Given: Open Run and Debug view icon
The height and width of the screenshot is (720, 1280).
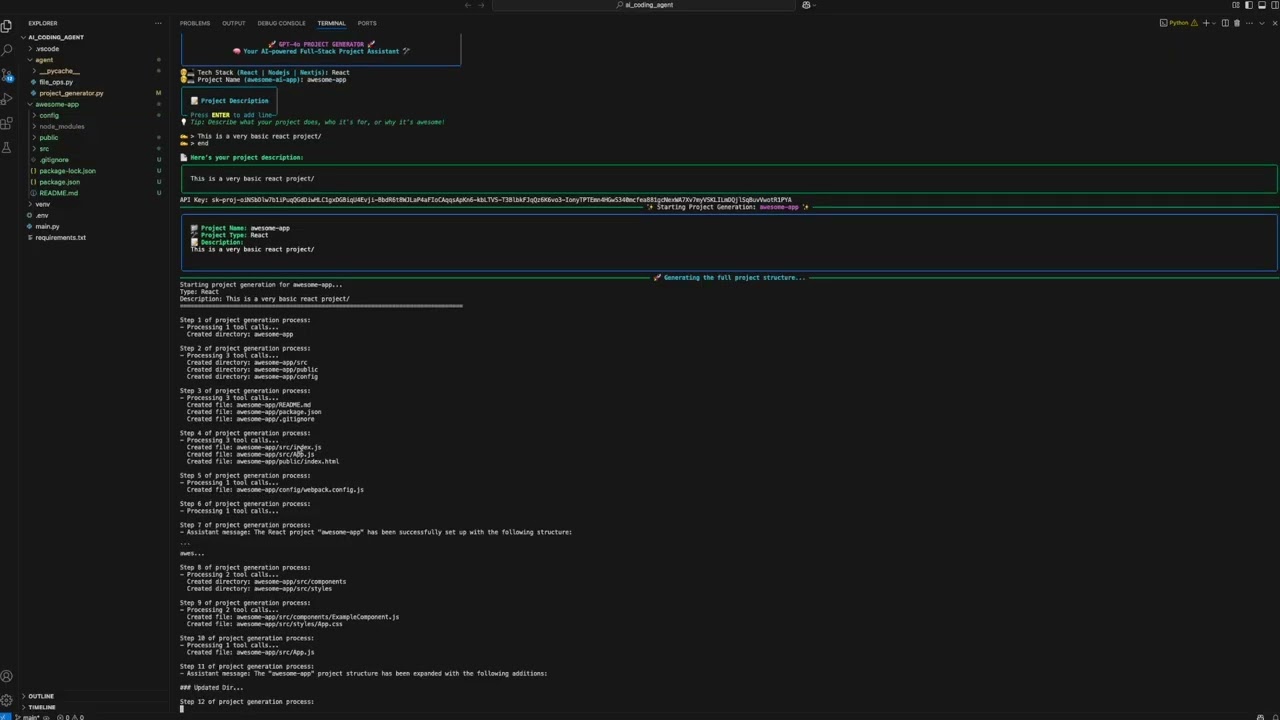Looking at the screenshot, I should click(x=7, y=98).
